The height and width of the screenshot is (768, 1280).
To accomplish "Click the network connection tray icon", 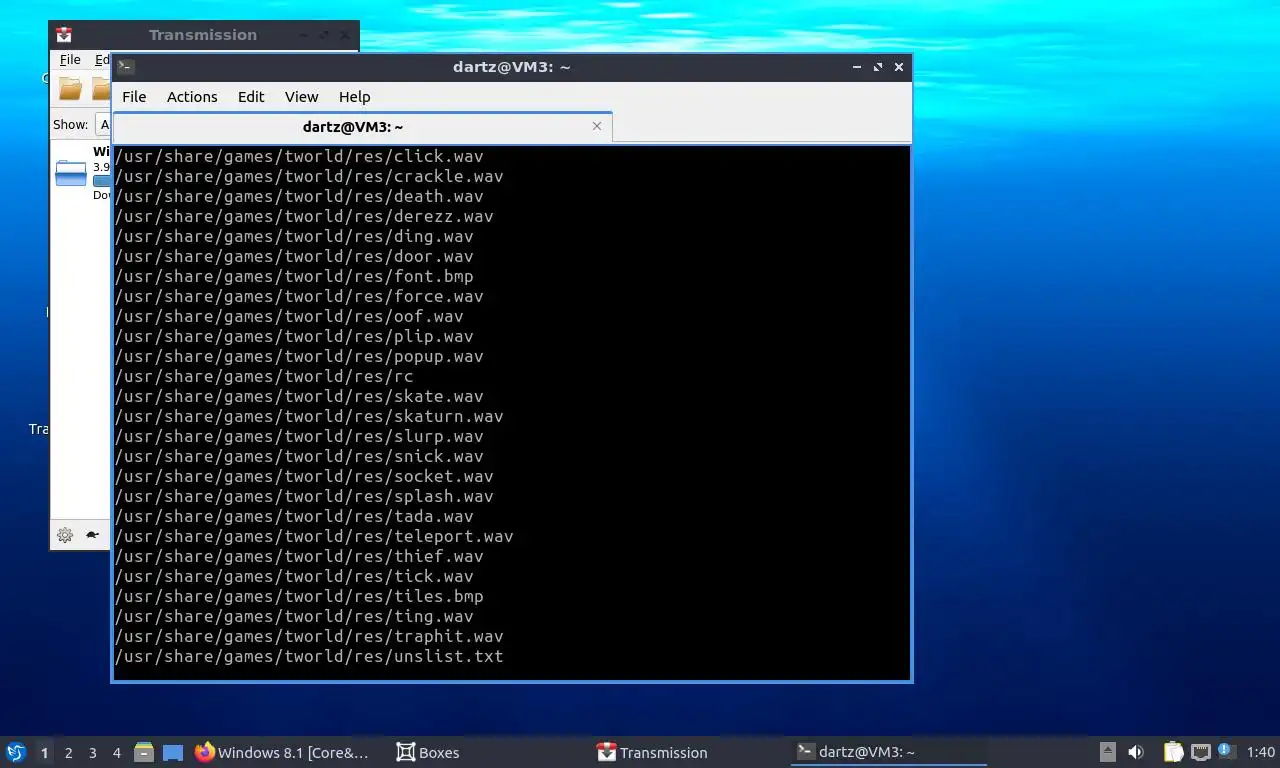I will (x=1200, y=752).
